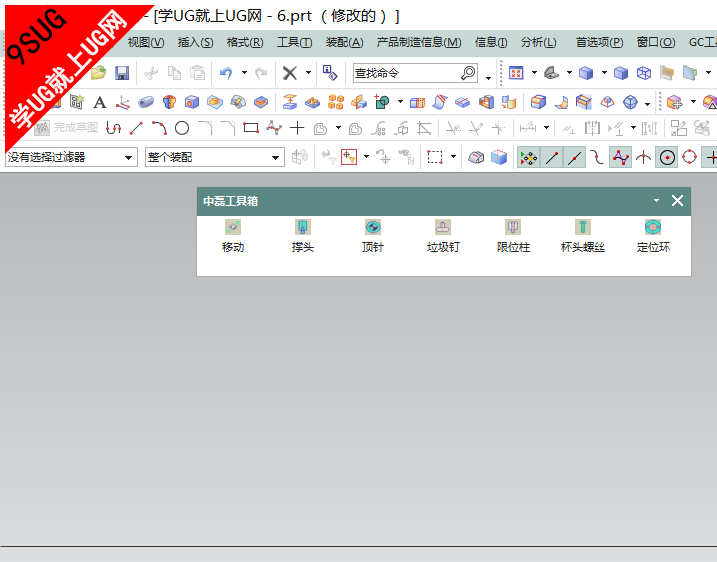The height and width of the screenshot is (562, 717).
Task: Click the 垃圾钉 tool in 中磊工具箱
Action: [x=443, y=236]
